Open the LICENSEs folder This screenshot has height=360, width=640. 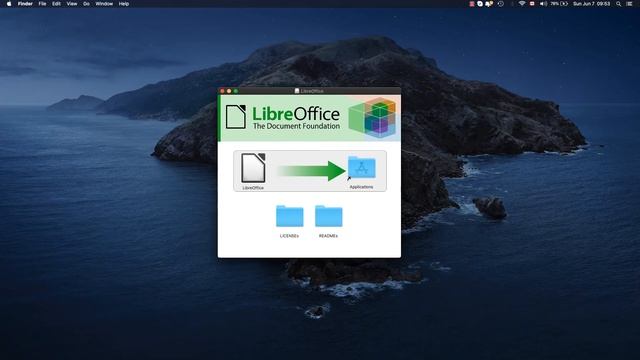point(289,216)
